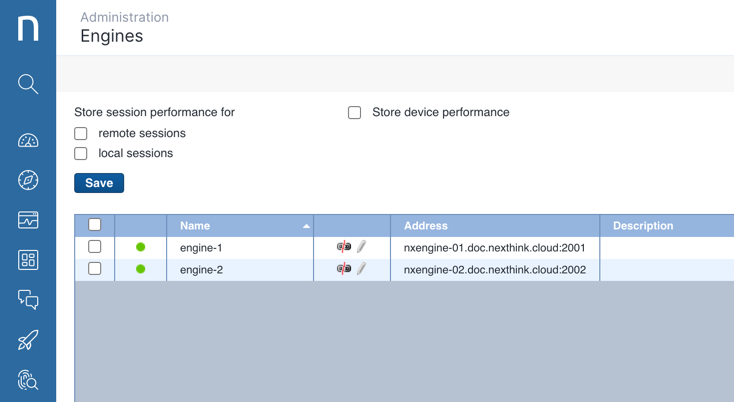Toggle the select-all checkbox in table header

(x=95, y=225)
